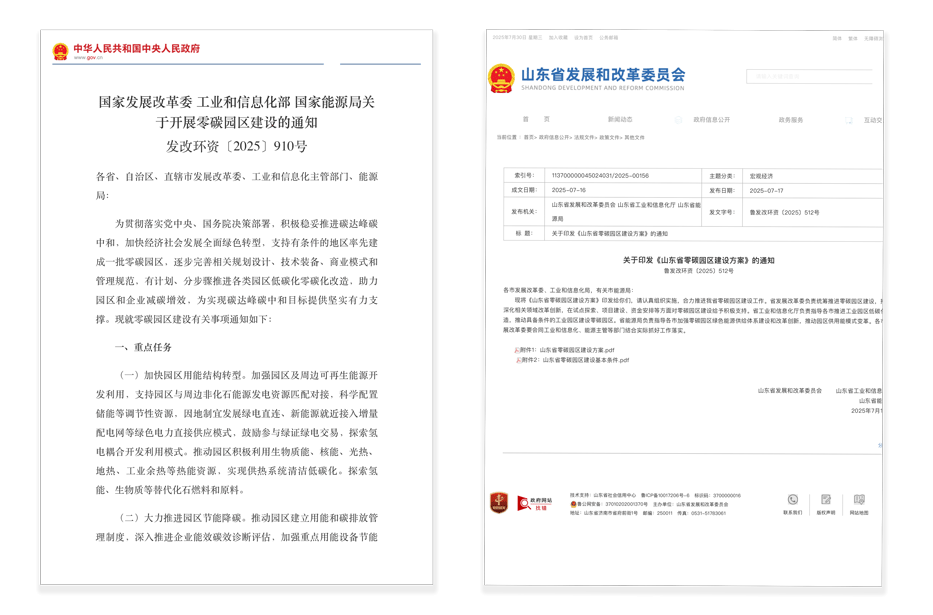Open the 版权声明 copyright icon
The height and width of the screenshot is (615, 933).
[x=825, y=500]
